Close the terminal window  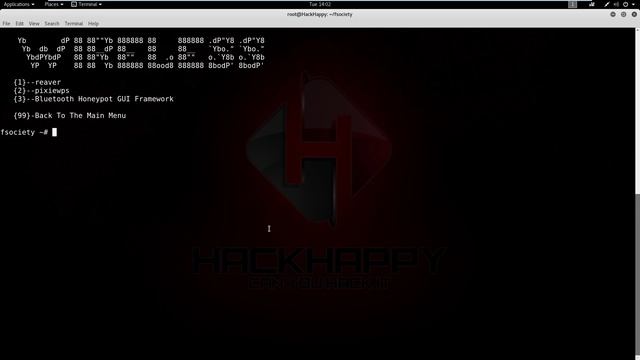[634, 14]
